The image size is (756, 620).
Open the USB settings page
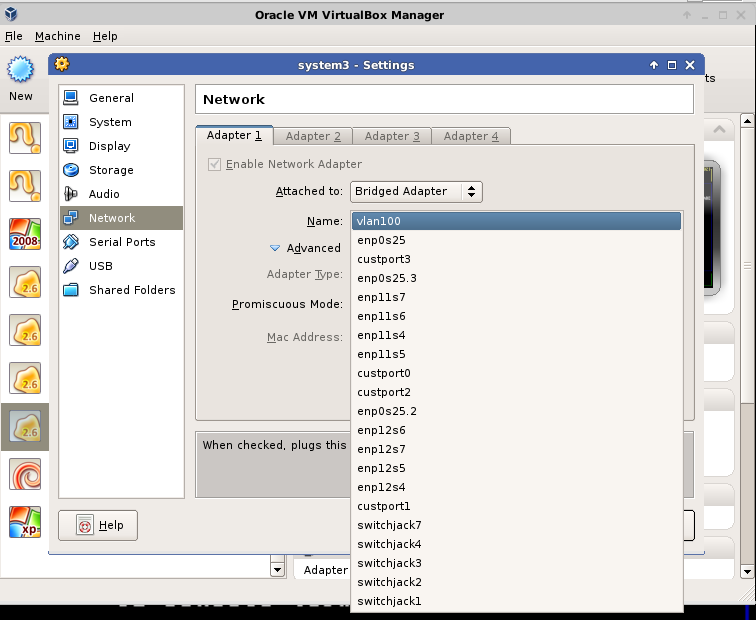(122, 266)
